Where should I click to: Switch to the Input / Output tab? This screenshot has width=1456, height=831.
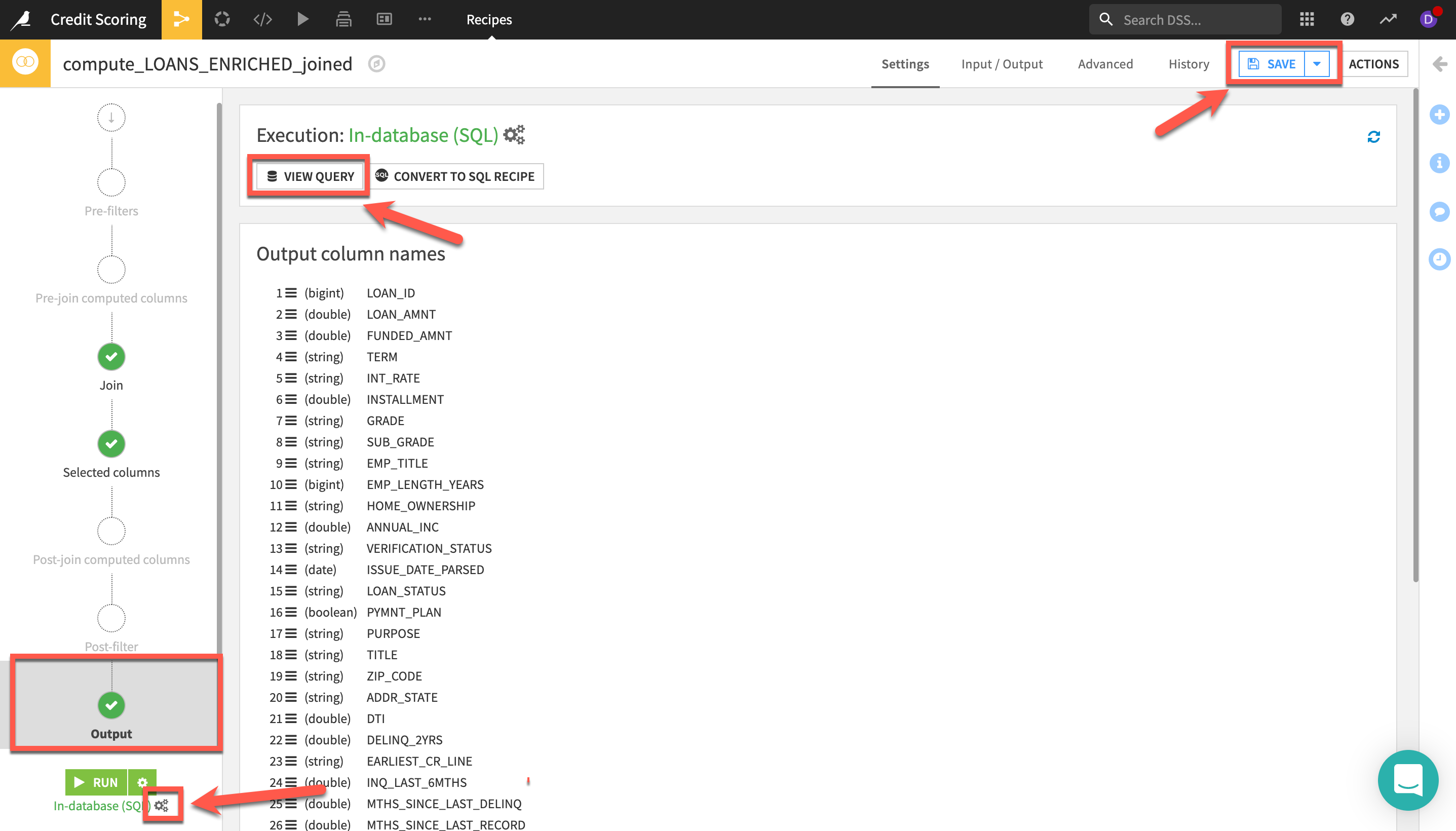pos(1002,64)
